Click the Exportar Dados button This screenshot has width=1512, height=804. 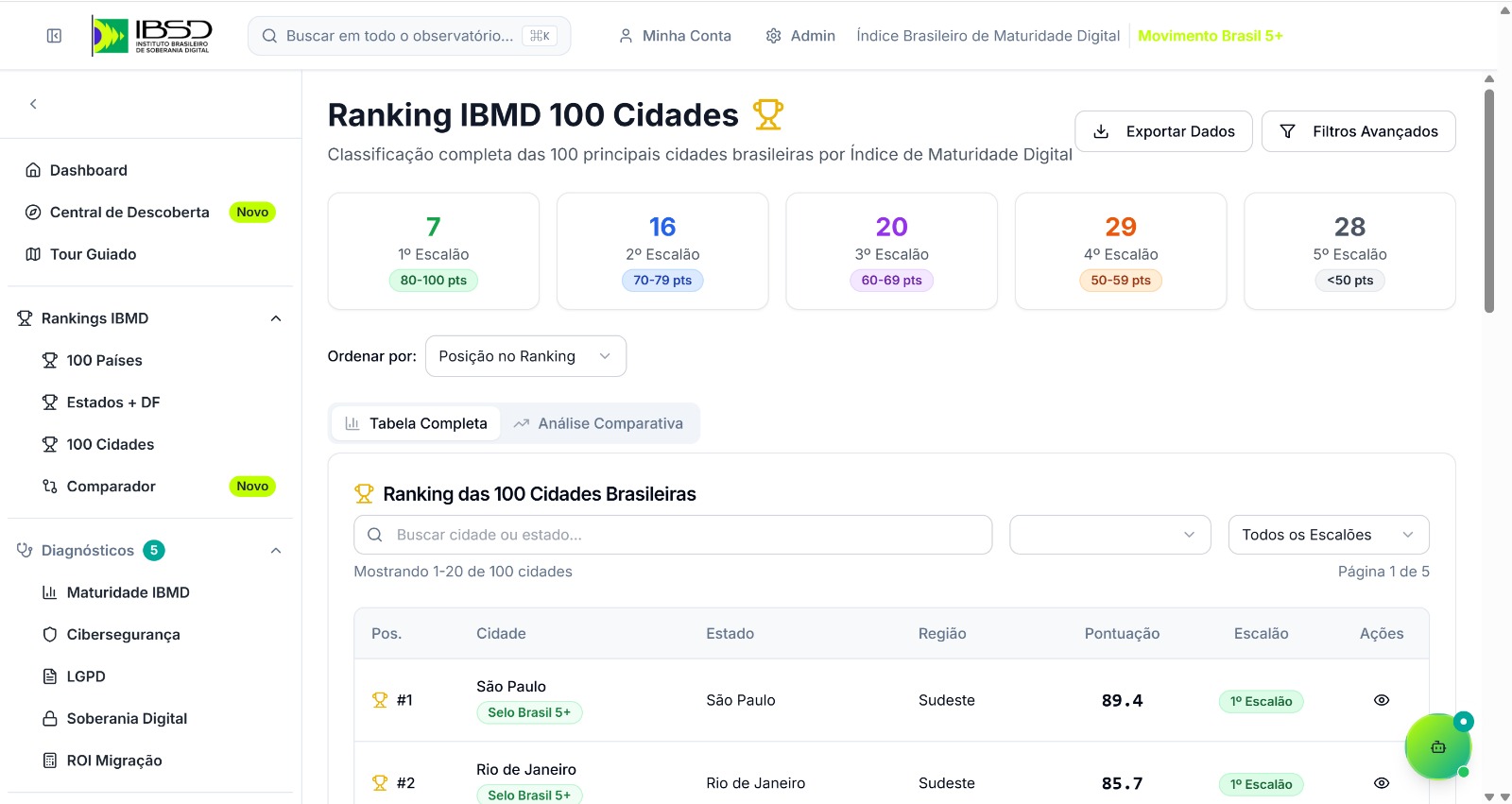pyautogui.click(x=1163, y=131)
